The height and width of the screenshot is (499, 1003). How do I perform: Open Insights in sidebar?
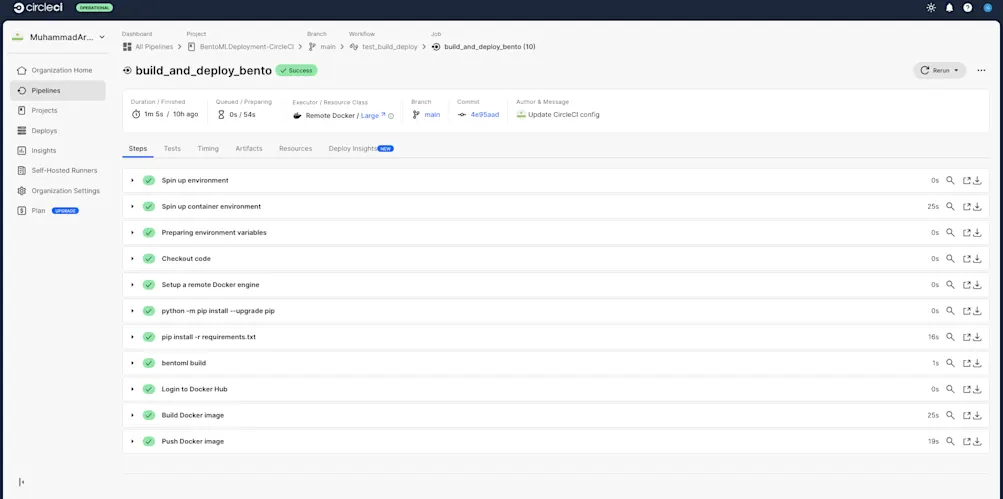pos(58,150)
